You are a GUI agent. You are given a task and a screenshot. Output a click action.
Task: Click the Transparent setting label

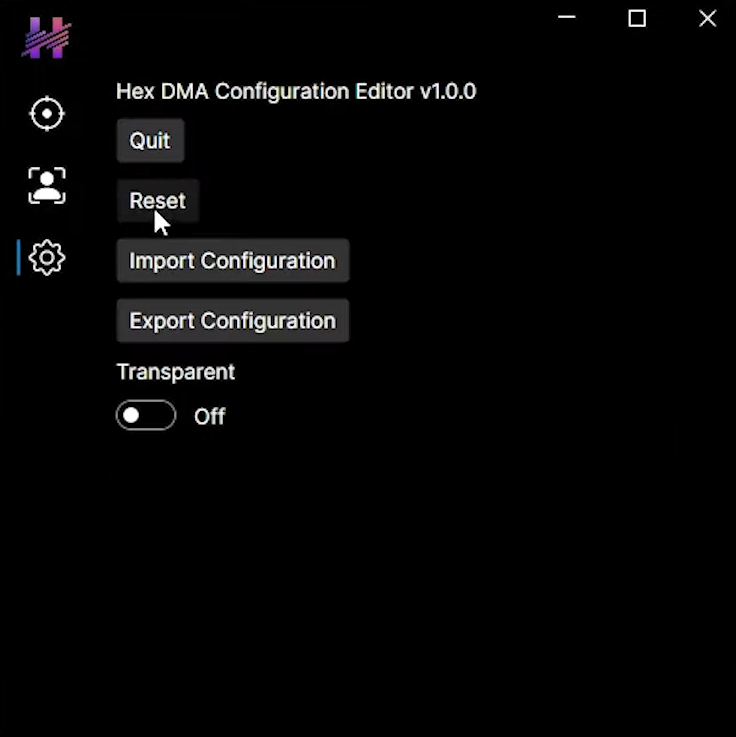(x=175, y=372)
